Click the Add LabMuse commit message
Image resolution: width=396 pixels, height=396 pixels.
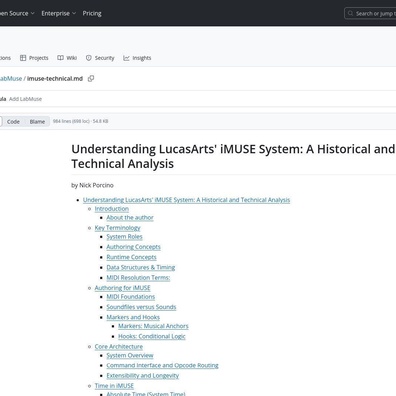coord(25,99)
